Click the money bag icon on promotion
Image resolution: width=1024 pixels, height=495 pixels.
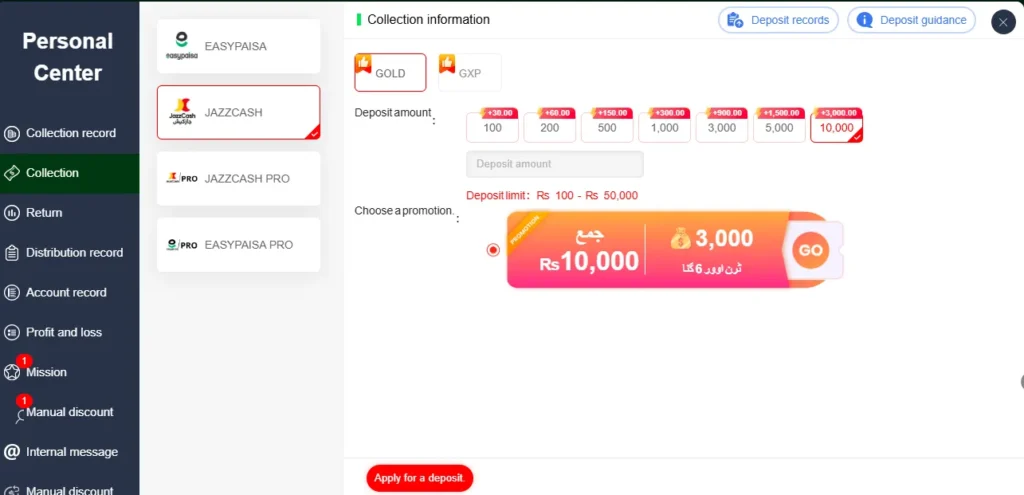[x=680, y=239]
